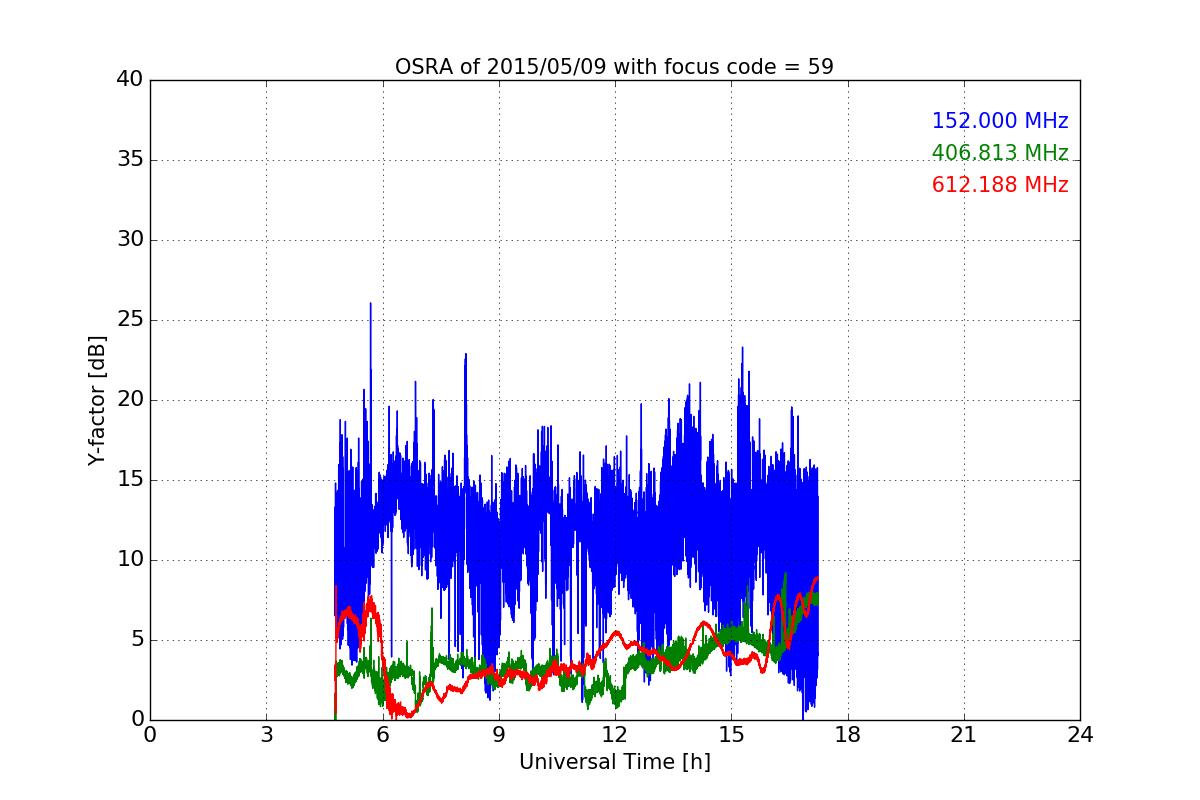Screen dimensions: 1200x800
Task: Click the x-axis tick label 21
Action: click(x=964, y=735)
